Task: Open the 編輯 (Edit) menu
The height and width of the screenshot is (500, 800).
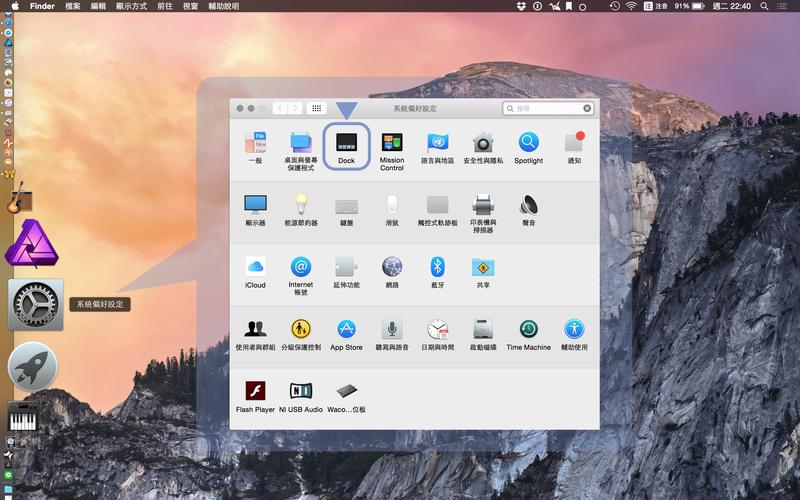Action: pyautogui.click(x=98, y=6)
